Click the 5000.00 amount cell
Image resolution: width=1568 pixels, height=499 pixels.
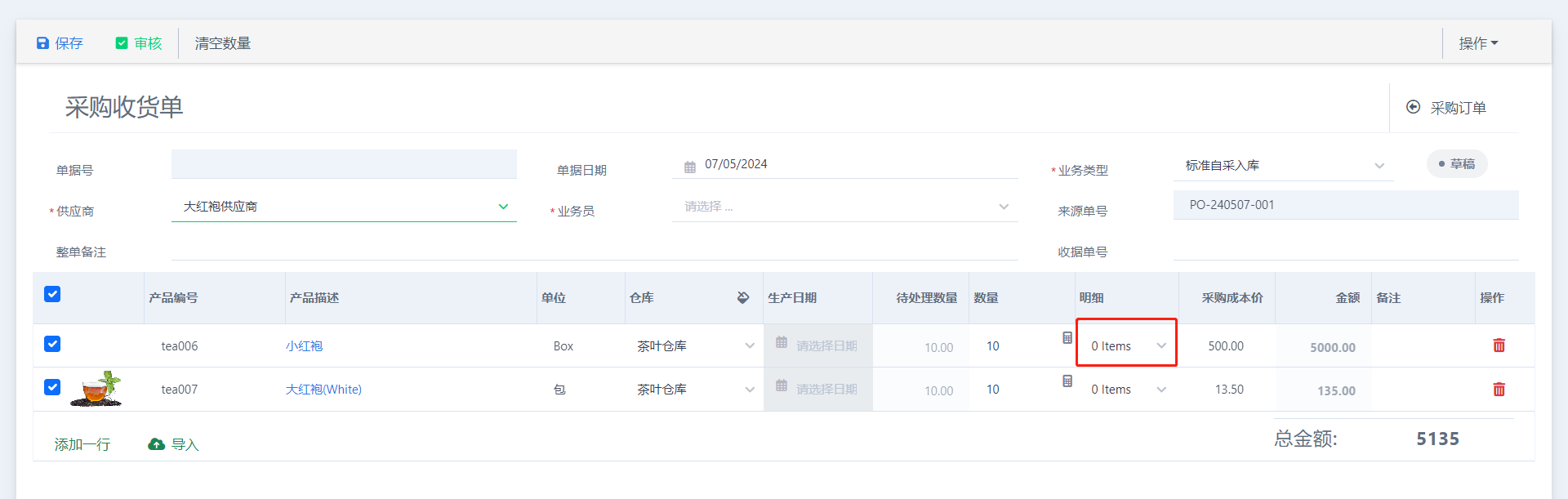coord(1333,348)
